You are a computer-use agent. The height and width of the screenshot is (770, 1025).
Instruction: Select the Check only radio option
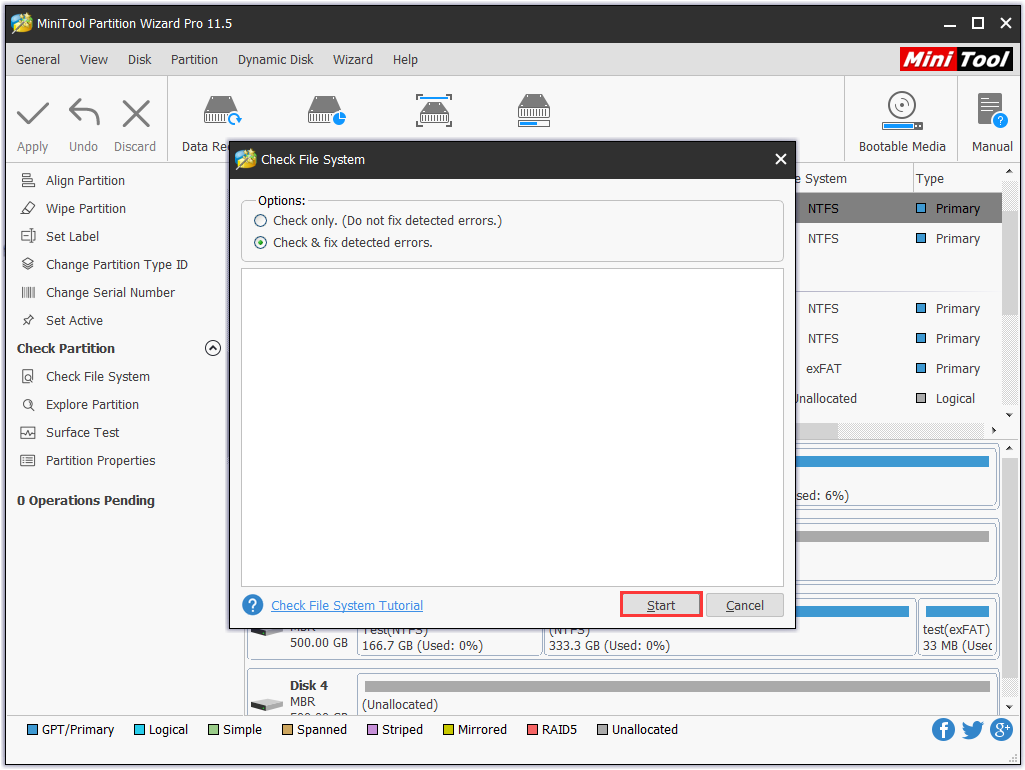coord(261,221)
